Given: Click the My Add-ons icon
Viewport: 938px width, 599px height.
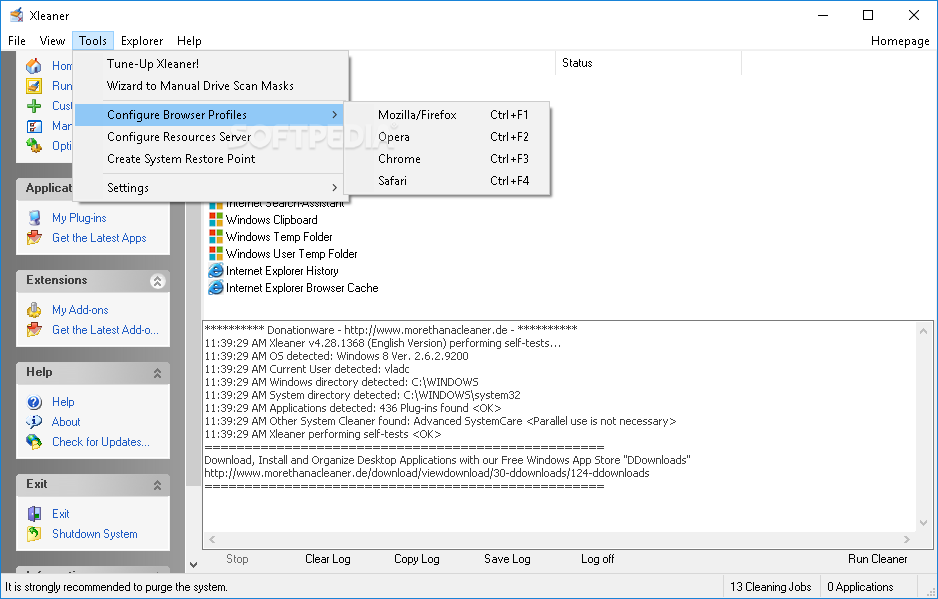Looking at the screenshot, I should [x=34, y=309].
